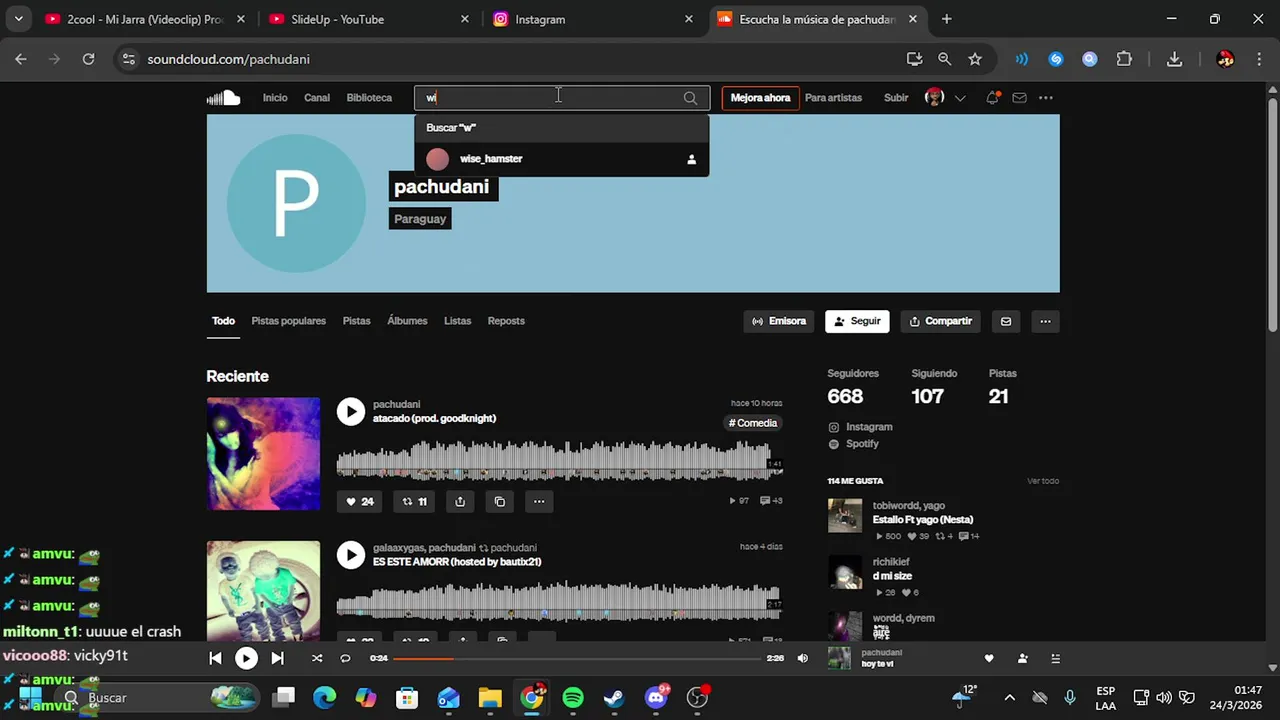
Task: Open more options for atacado track
Action: coord(539,501)
